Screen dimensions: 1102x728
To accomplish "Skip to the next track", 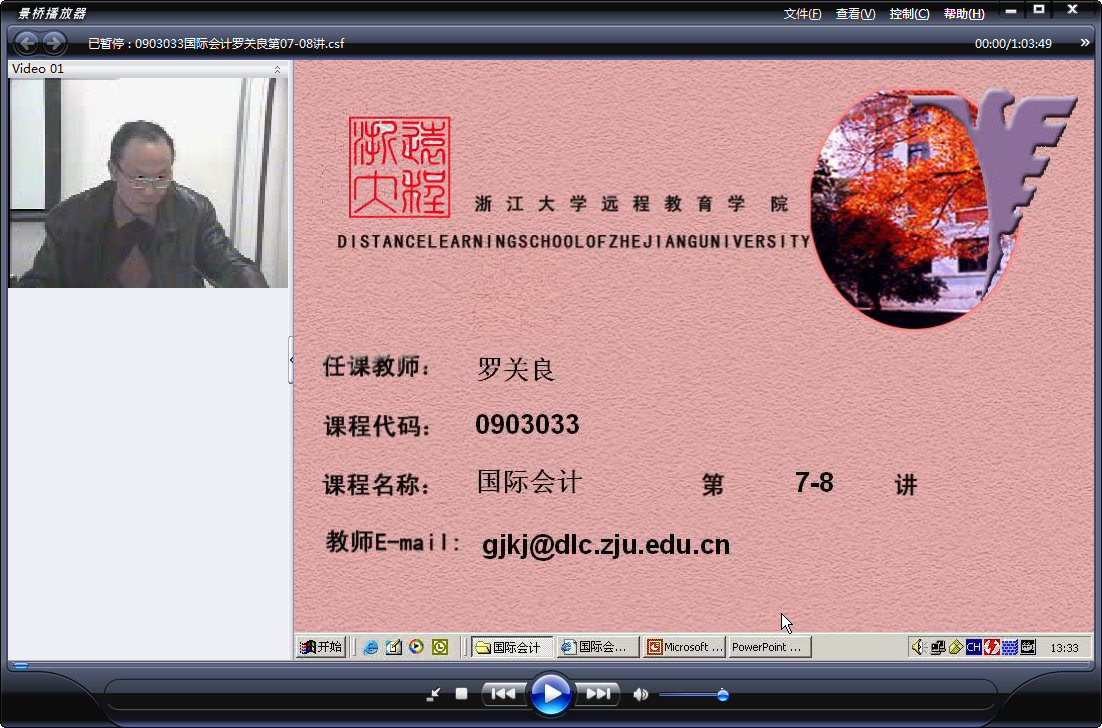I will [x=597, y=694].
